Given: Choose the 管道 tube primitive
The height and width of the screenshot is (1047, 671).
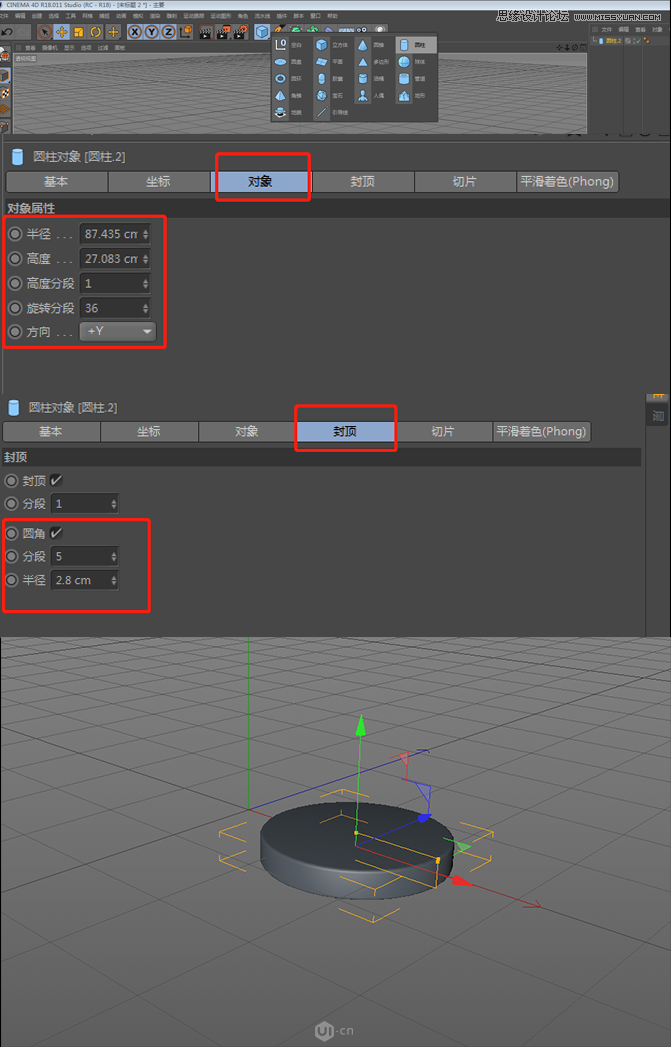Looking at the screenshot, I should click(404, 78).
